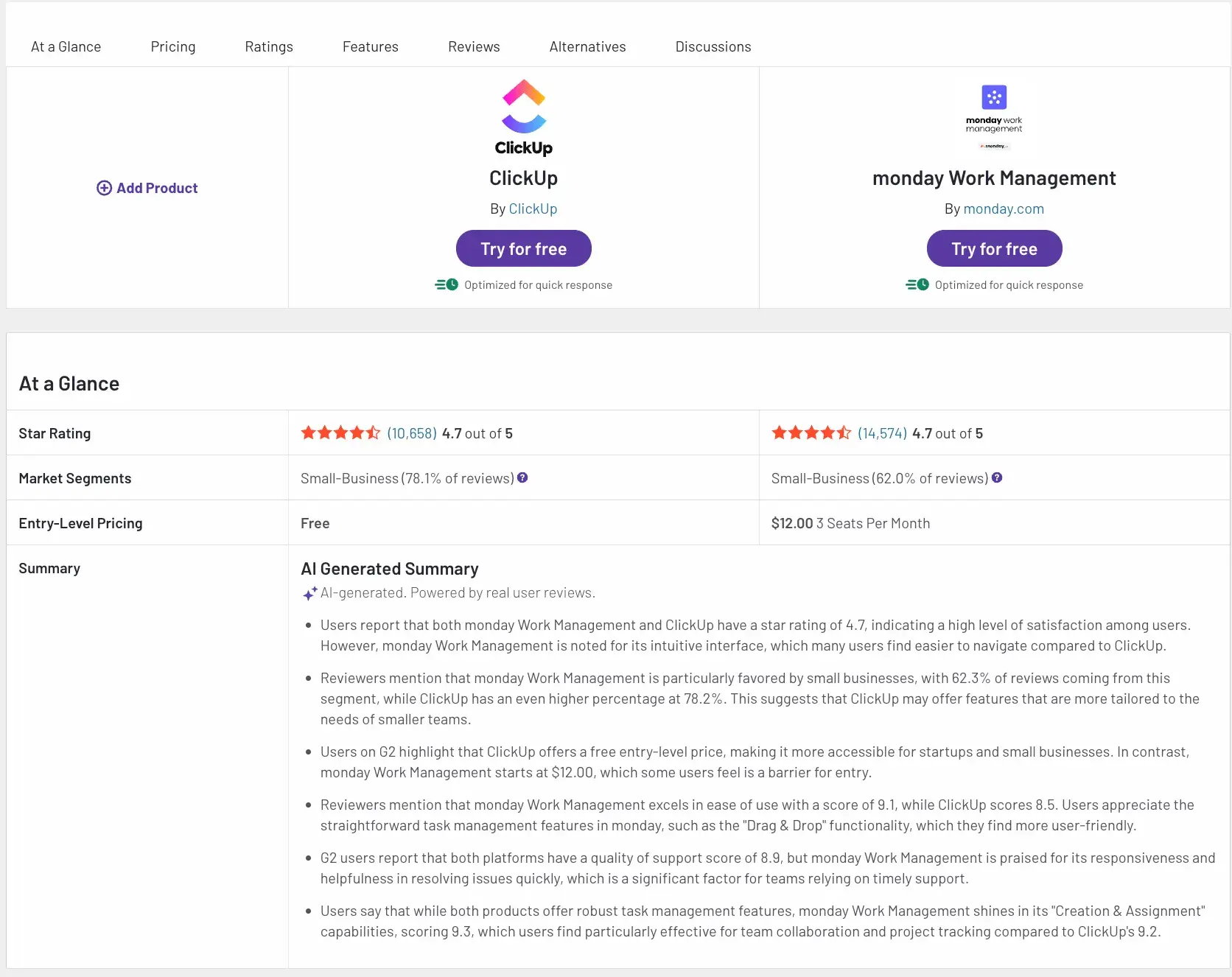This screenshot has height=977, width=1232.
Task: Switch to the Features tab
Action: point(370,46)
